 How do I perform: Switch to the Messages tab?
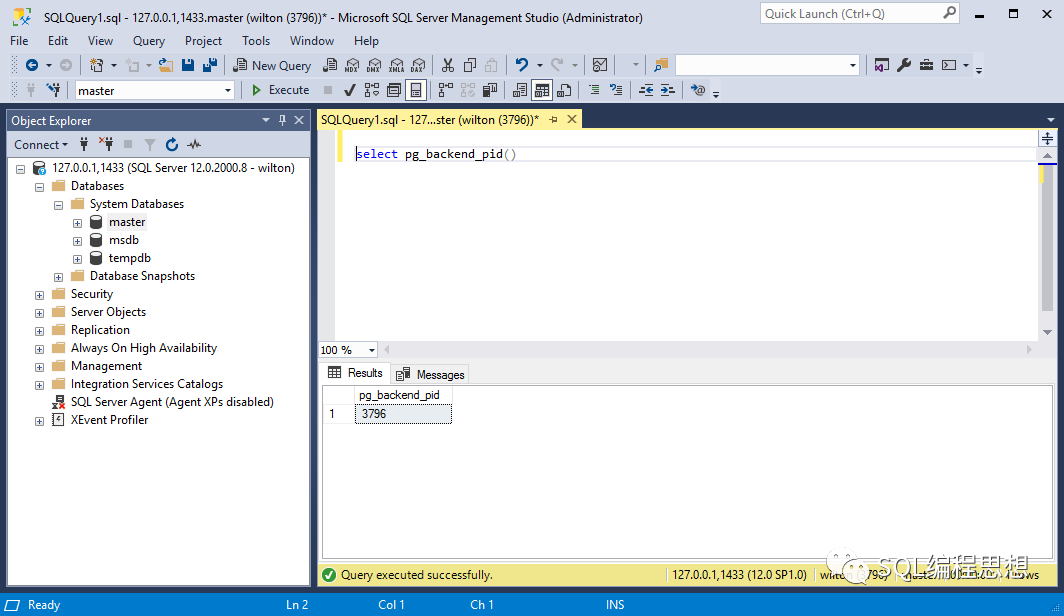point(431,374)
